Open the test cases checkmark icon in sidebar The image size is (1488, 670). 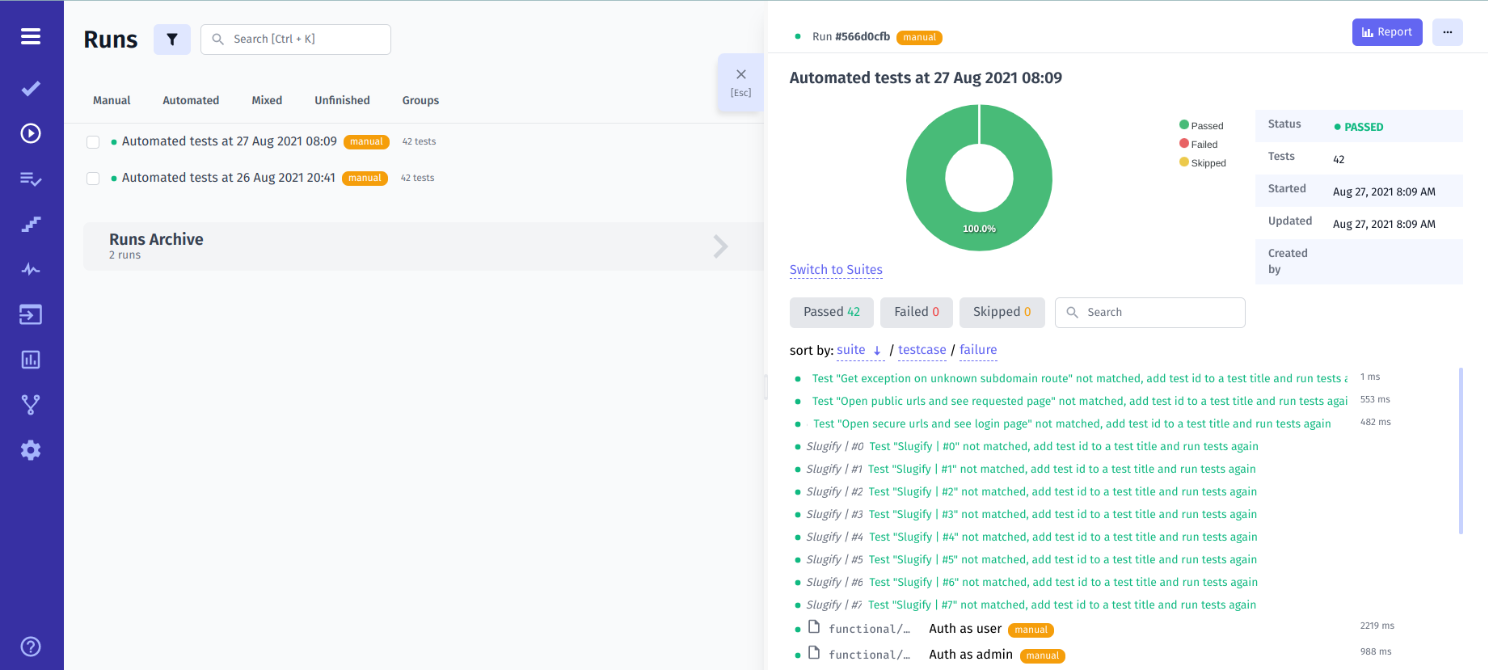click(30, 88)
